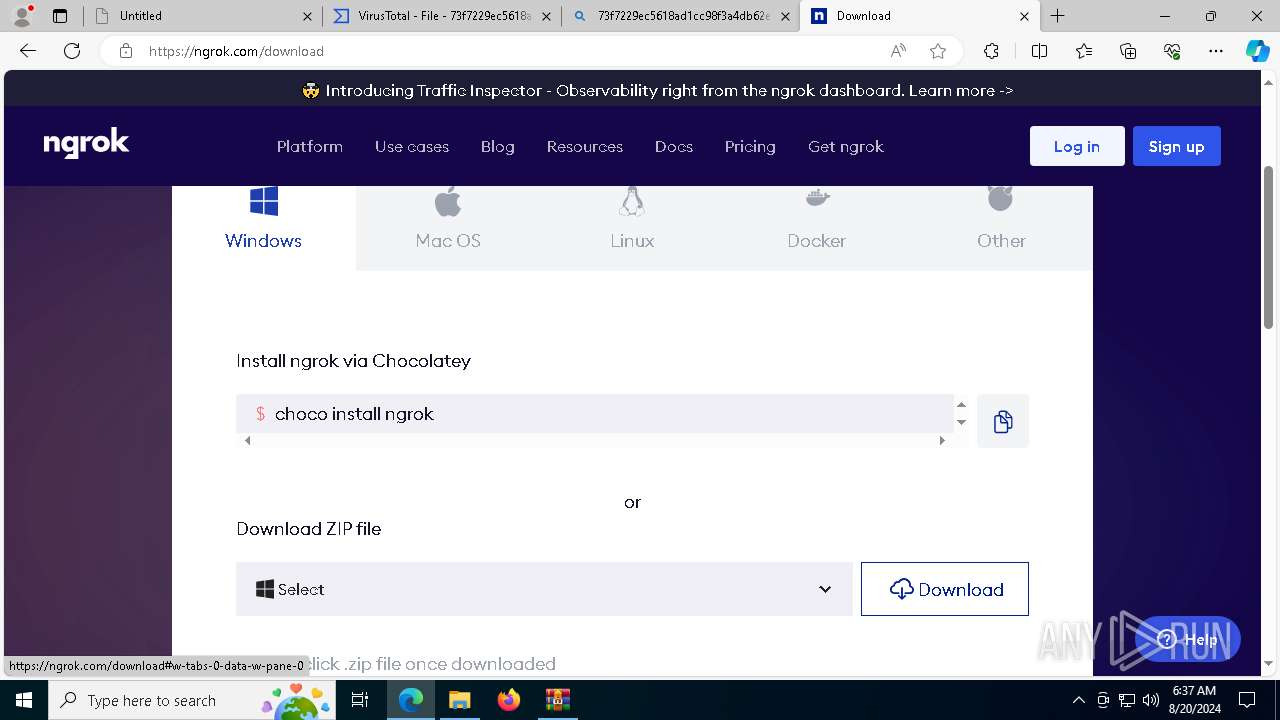Screen dimensions: 1280x720
Task: Close the Untitled tab
Action: point(307,16)
